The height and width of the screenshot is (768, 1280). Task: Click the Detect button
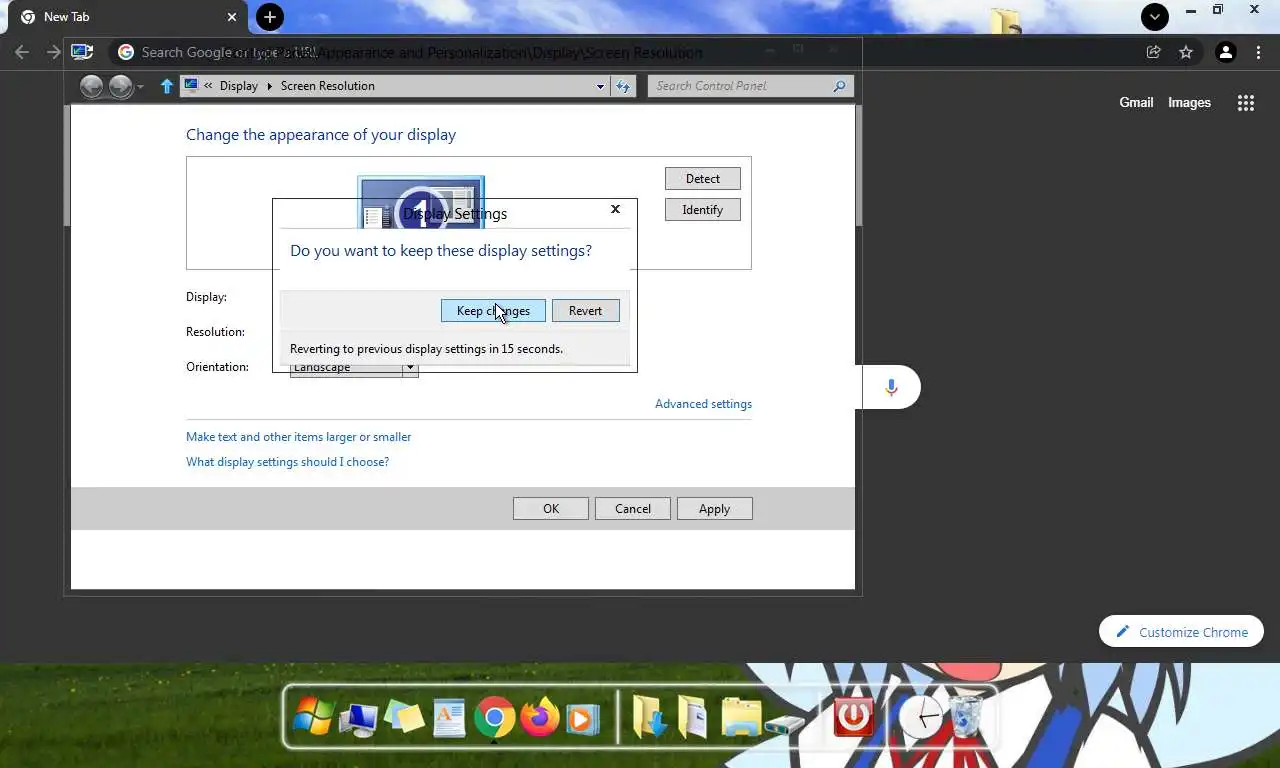pos(703,179)
